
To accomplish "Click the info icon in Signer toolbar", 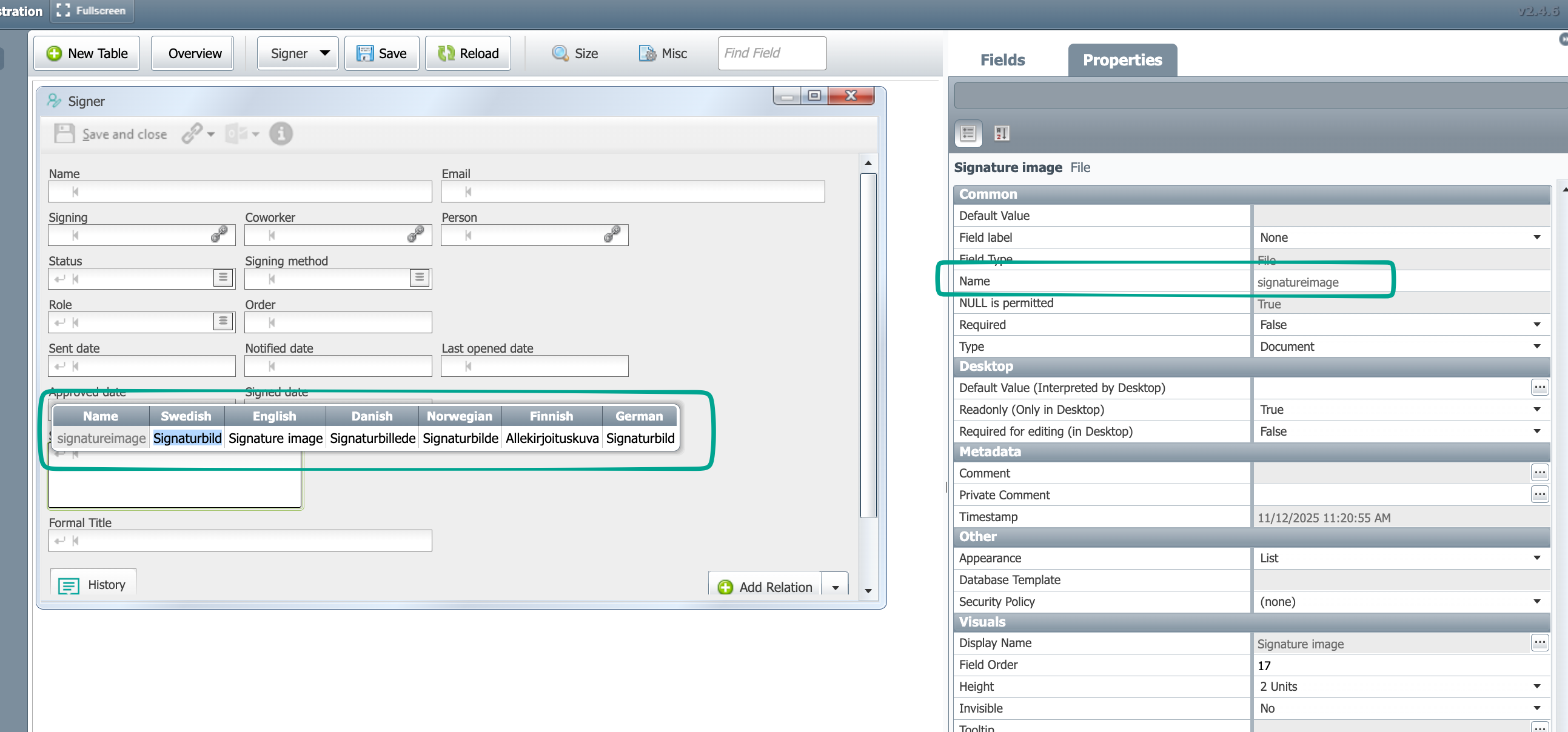I will [281, 134].
